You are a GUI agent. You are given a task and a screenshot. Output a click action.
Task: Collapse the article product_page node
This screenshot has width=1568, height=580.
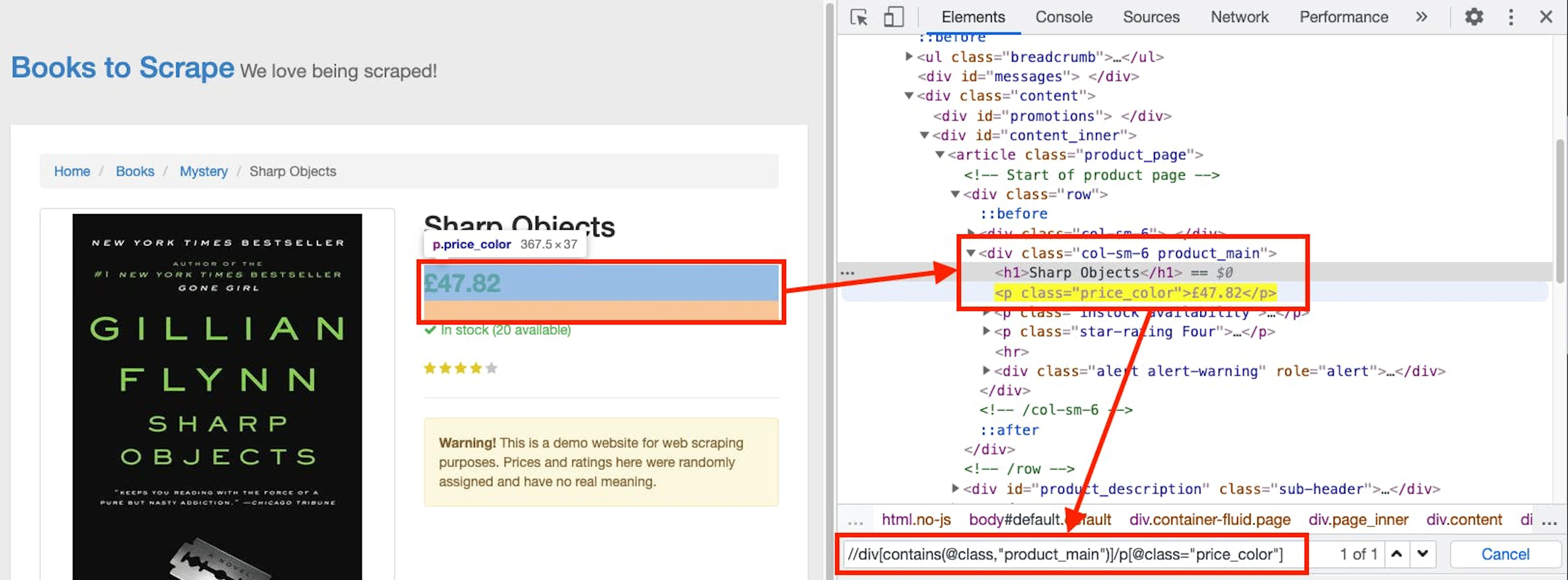coord(940,154)
